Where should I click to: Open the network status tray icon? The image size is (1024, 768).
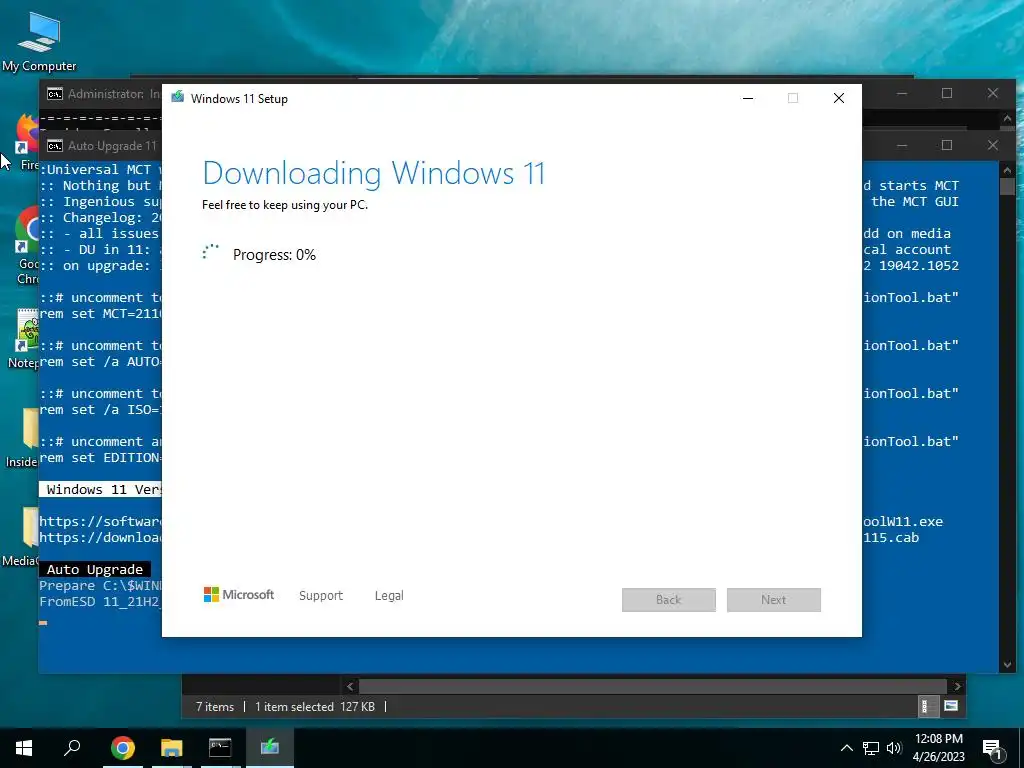click(x=871, y=748)
